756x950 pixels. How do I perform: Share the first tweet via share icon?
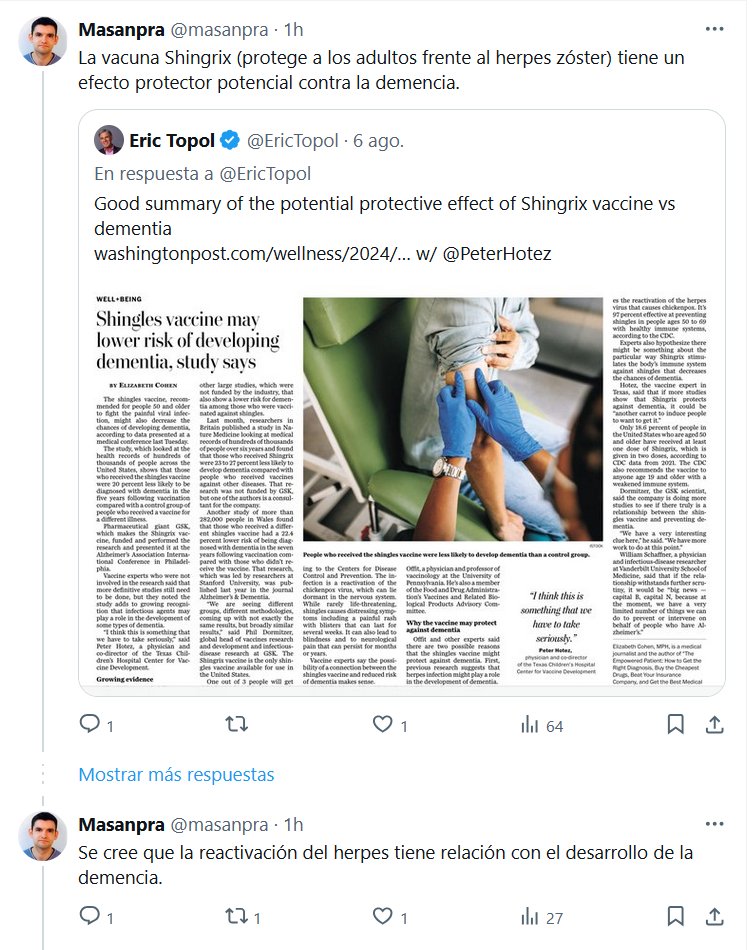[715, 723]
